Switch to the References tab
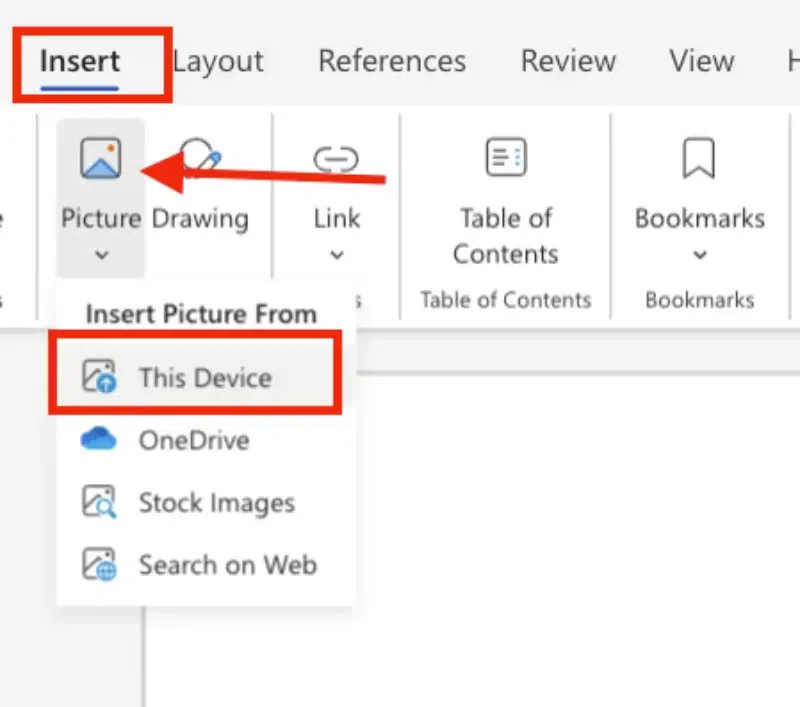This screenshot has width=800, height=707. click(x=392, y=61)
